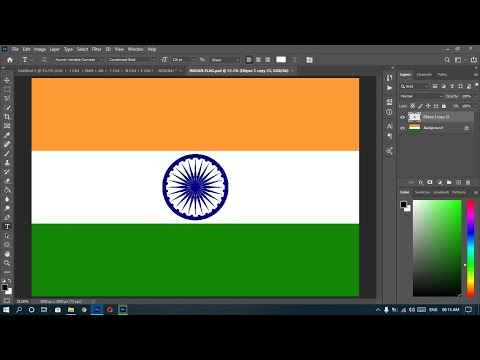Open the taskbar notification center
The width and height of the screenshot is (480, 360).
point(468,310)
